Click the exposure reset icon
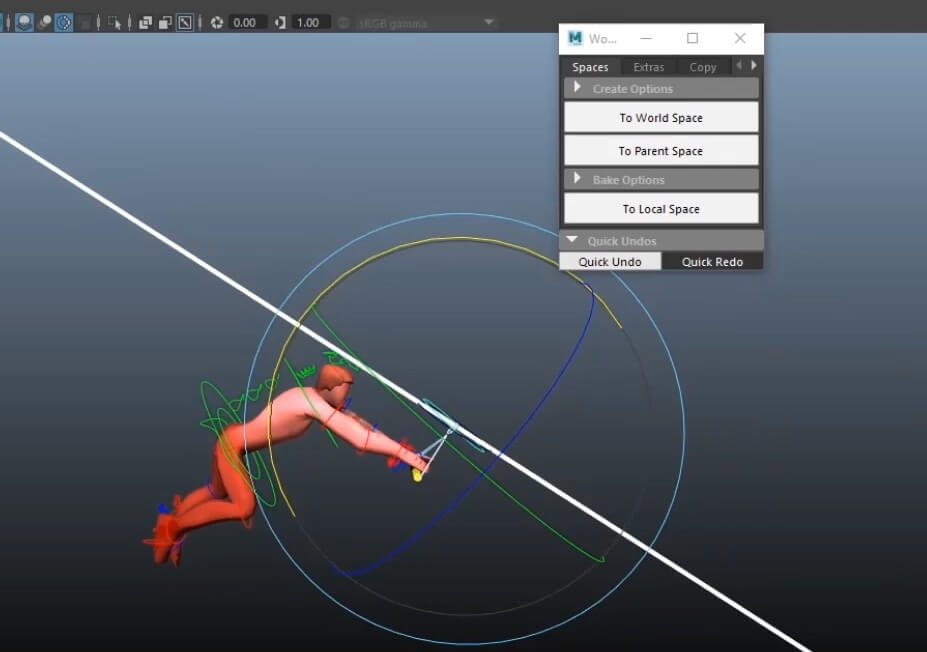 (216, 22)
